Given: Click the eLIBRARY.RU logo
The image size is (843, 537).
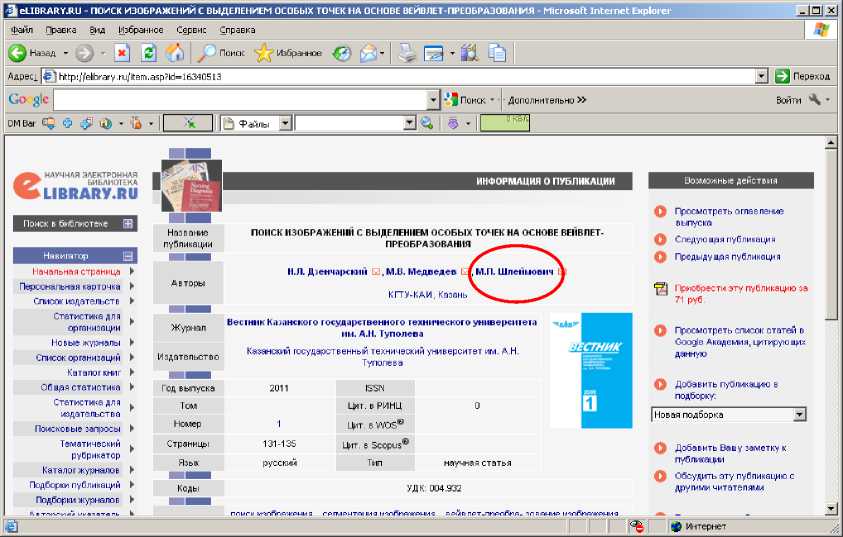Looking at the screenshot, I should pos(76,187).
